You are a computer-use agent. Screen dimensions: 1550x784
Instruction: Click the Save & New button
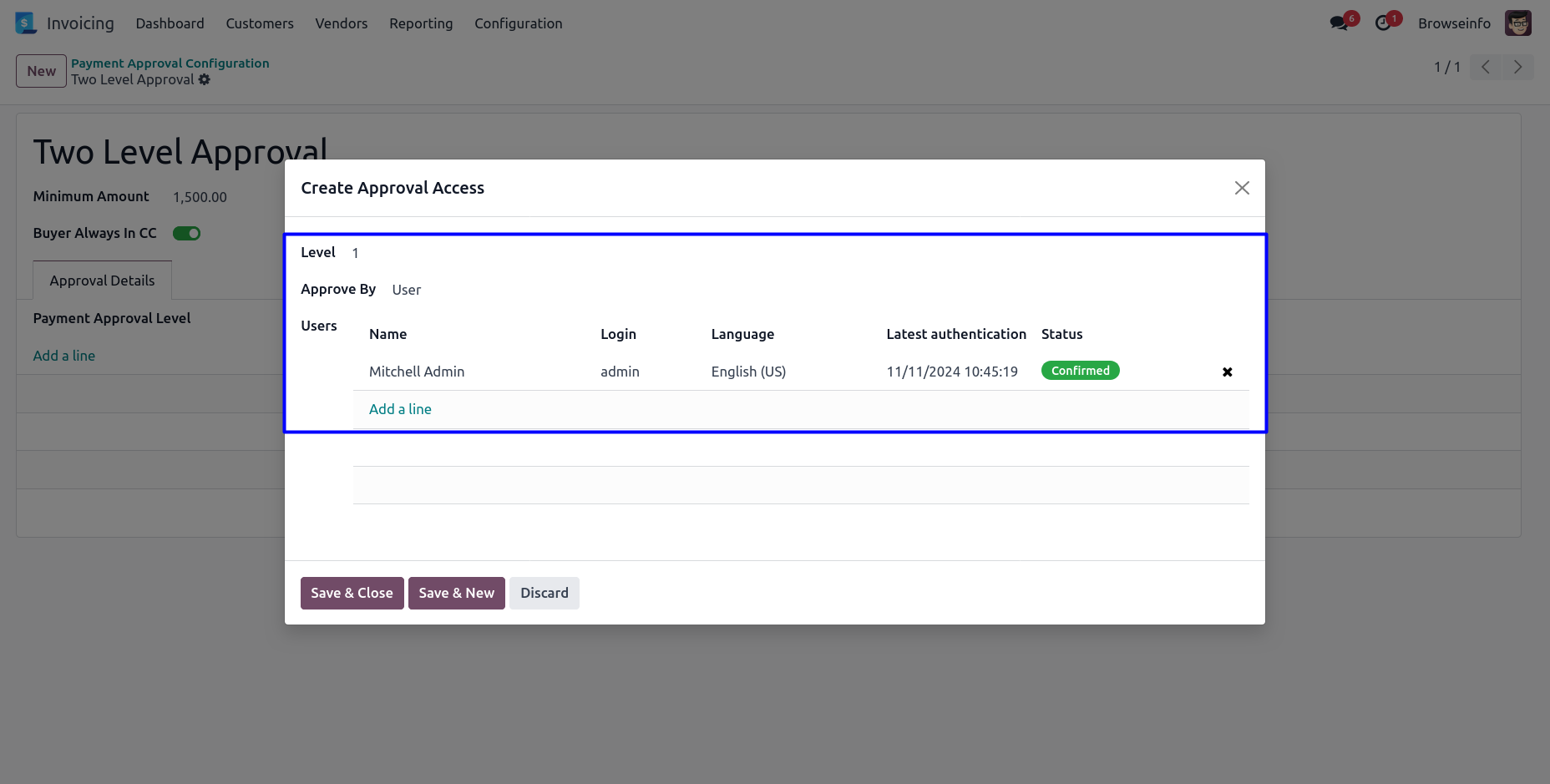click(456, 593)
